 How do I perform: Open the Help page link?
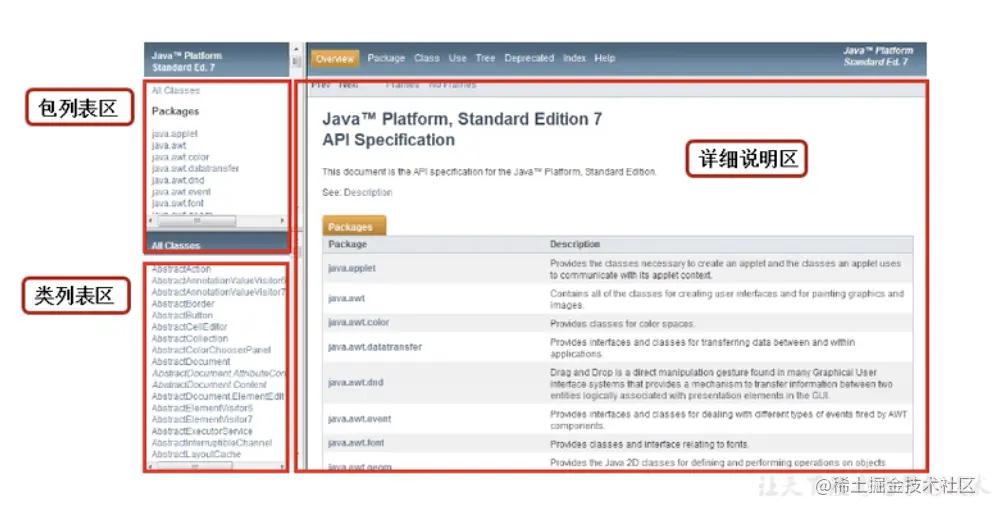(x=604, y=58)
